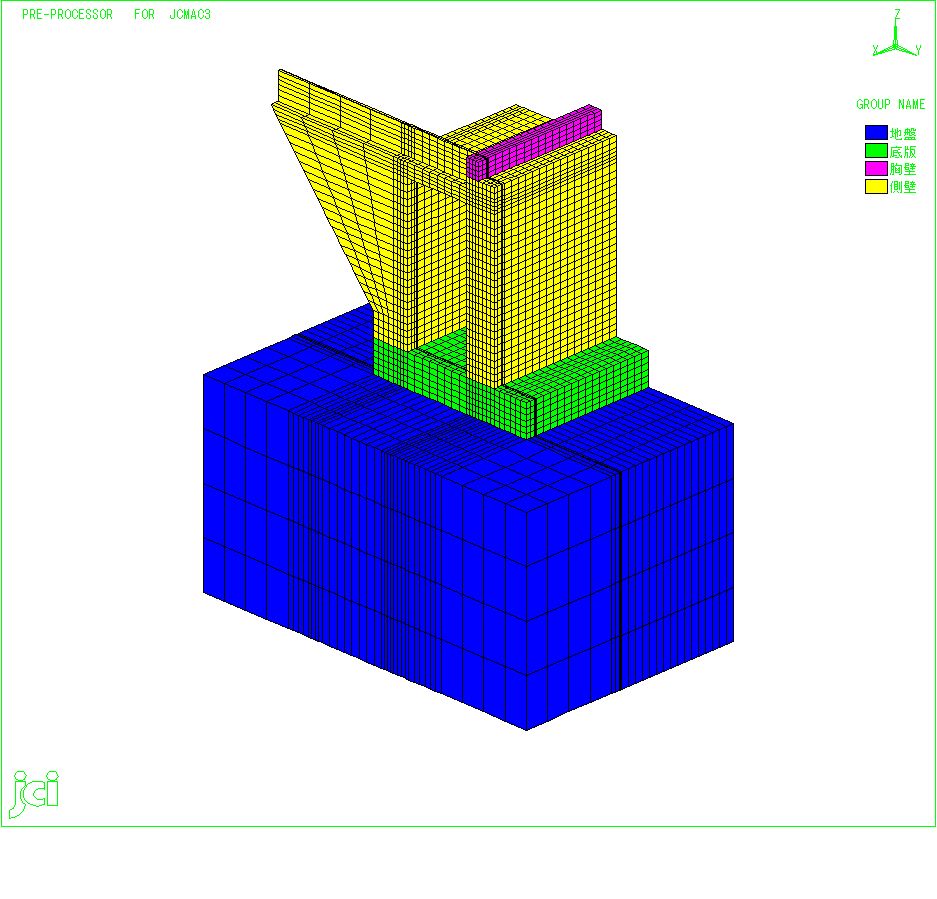This screenshot has height=899, width=937.
Task: Click the 側壁 legend label
Action: click(x=903, y=187)
